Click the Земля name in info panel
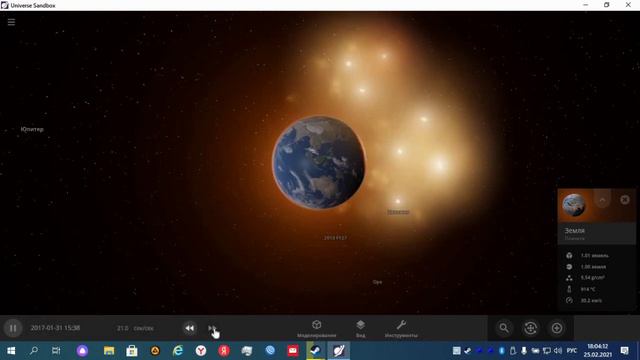640x360 pixels. pyautogui.click(x=574, y=231)
